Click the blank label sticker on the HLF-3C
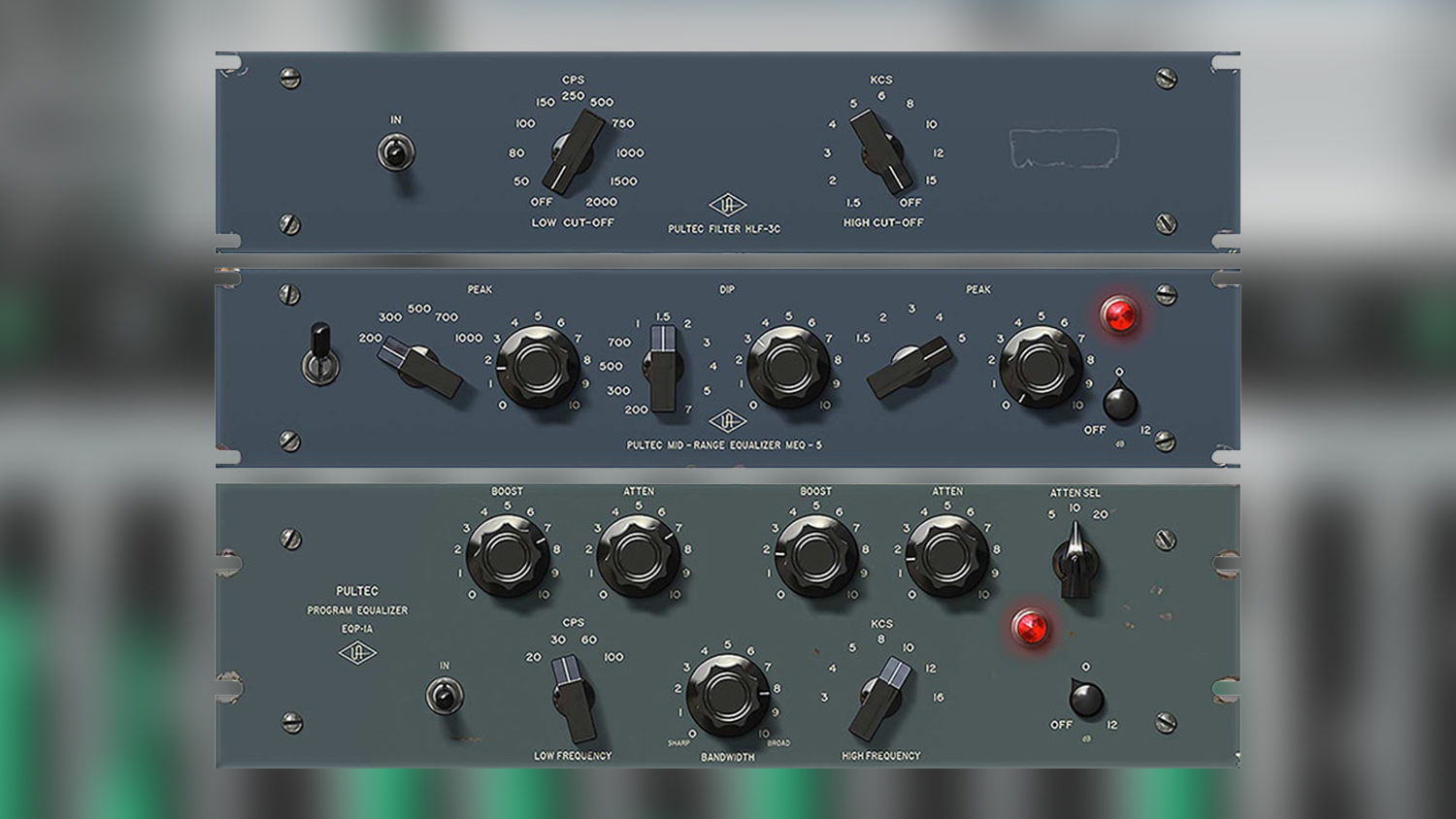The width and height of the screenshot is (1456, 819). (1064, 148)
